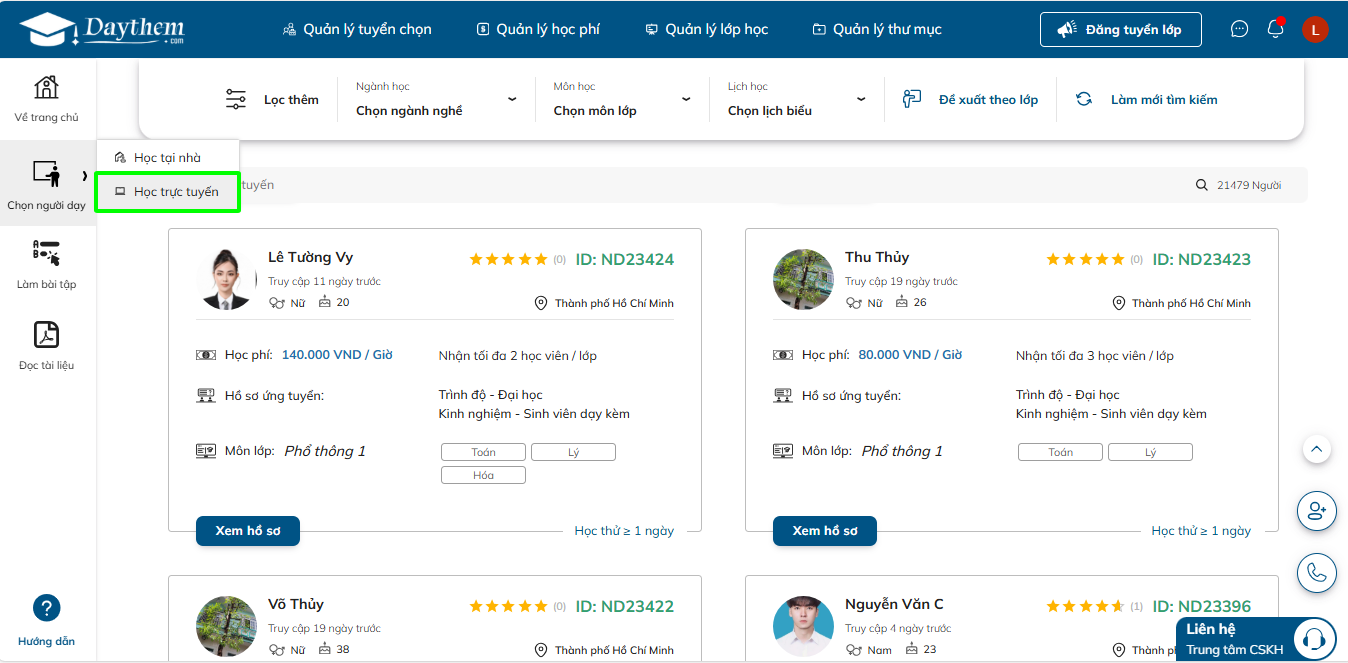Viewport: 1348px width, 663px height.
Task: Click the Đăng tuyển lớp button
Action: tap(1120, 29)
